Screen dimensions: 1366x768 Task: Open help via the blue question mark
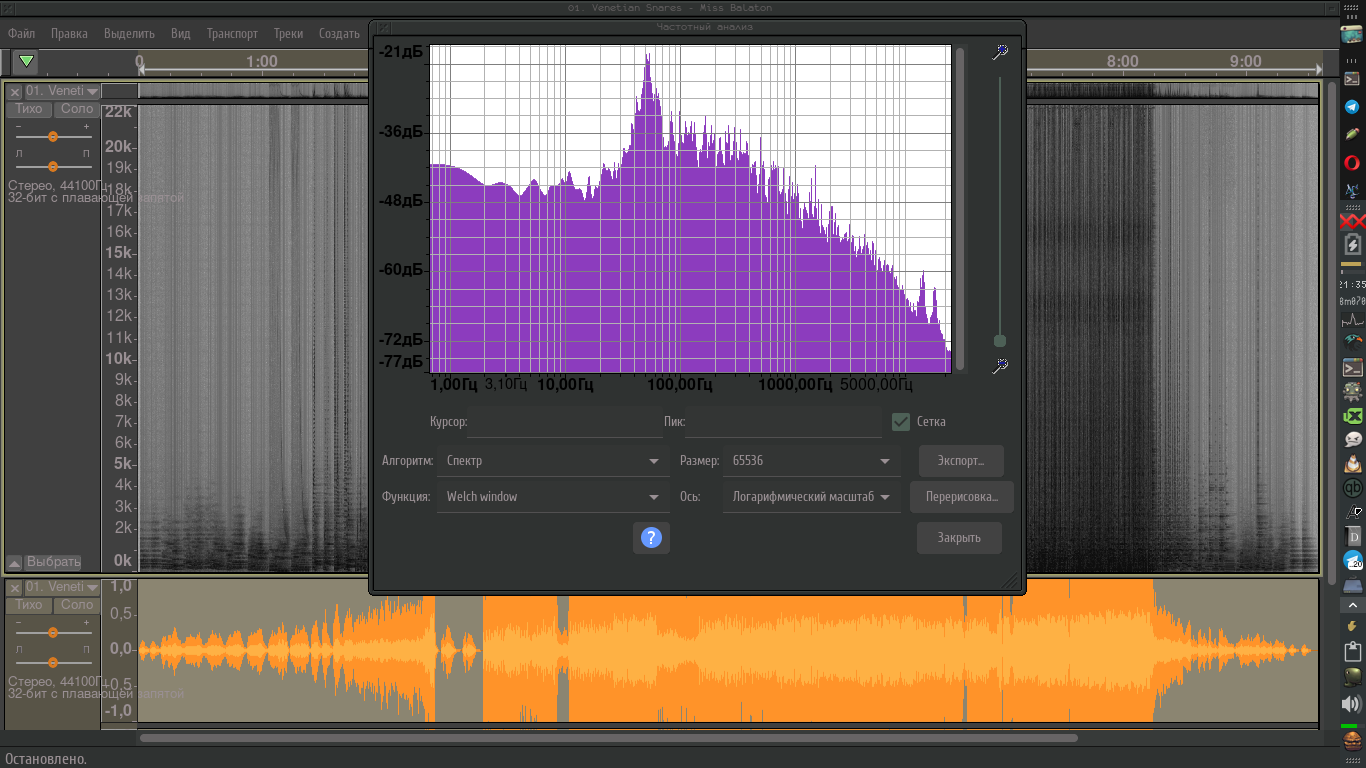click(x=651, y=538)
